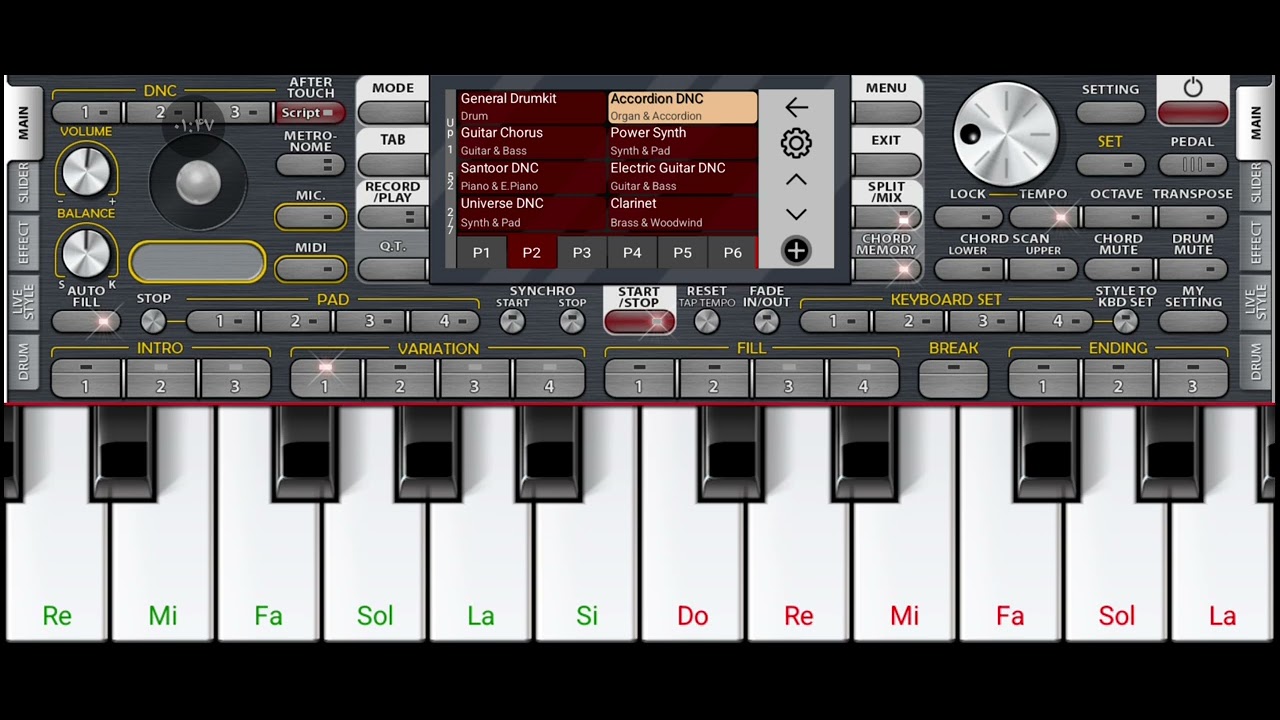Click the plus add icon in display

pos(796,251)
